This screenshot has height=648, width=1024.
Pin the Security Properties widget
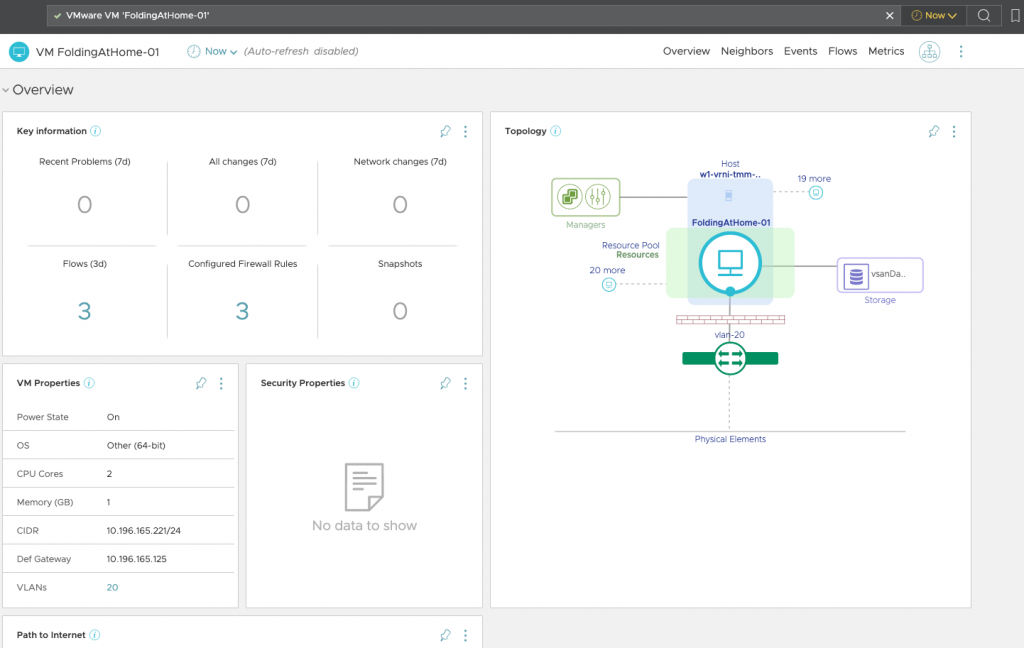(x=445, y=383)
